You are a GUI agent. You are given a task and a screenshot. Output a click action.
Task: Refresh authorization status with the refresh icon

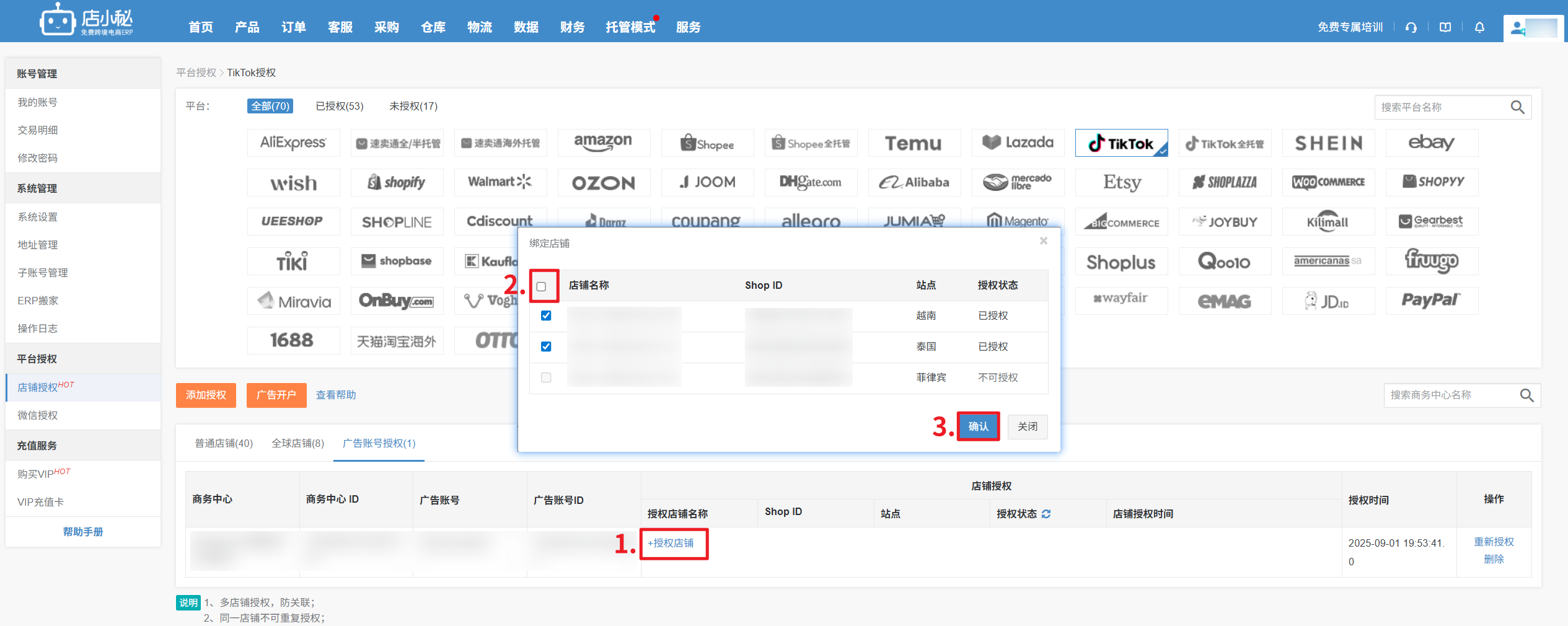click(x=1046, y=514)
